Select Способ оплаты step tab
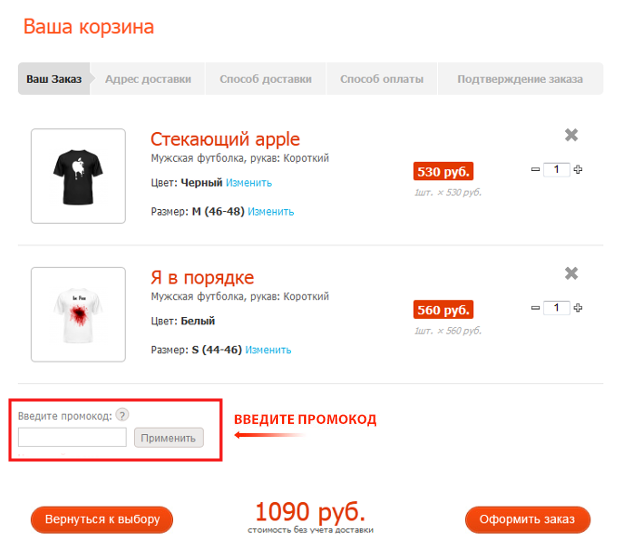This screenshot has width=630, height=554. (381, 79)
